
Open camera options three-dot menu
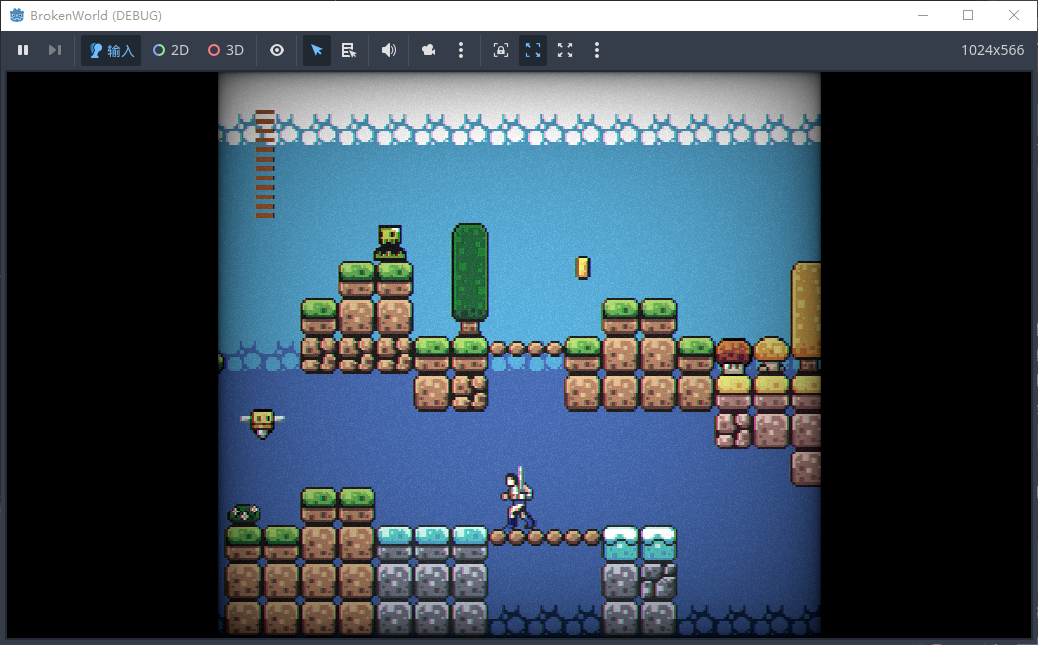click(x=460, y=50)
